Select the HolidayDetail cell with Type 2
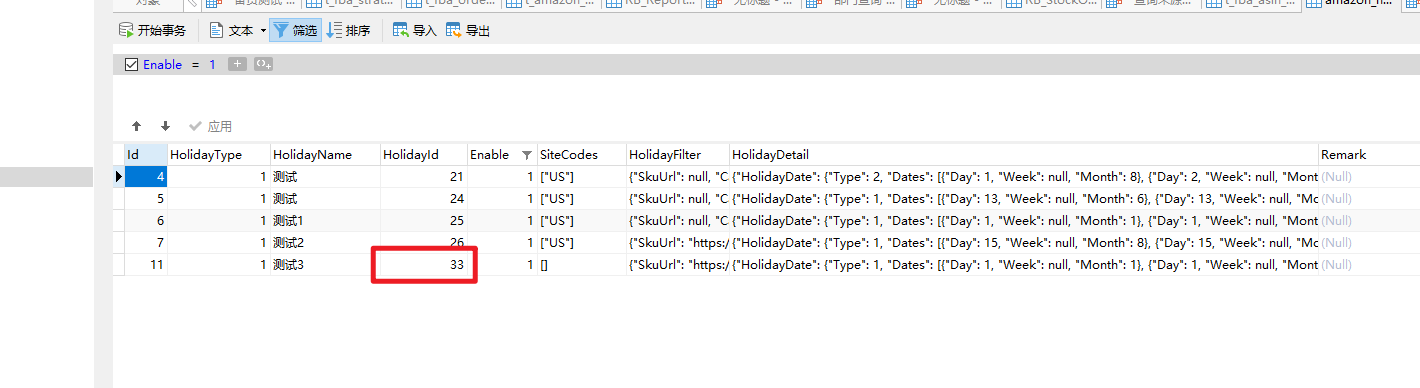Screen dimensions: 1420x388 click(1023, 176)
